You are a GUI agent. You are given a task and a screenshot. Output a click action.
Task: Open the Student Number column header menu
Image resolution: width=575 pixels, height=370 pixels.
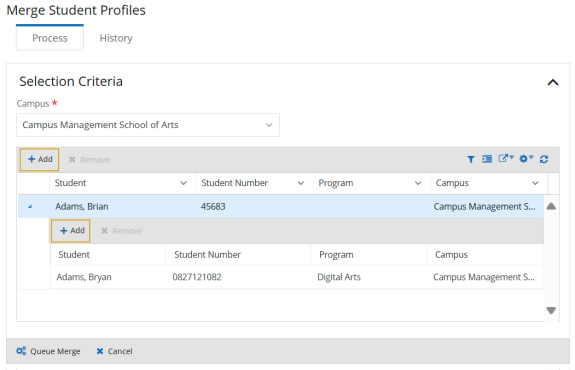point(301,183)
